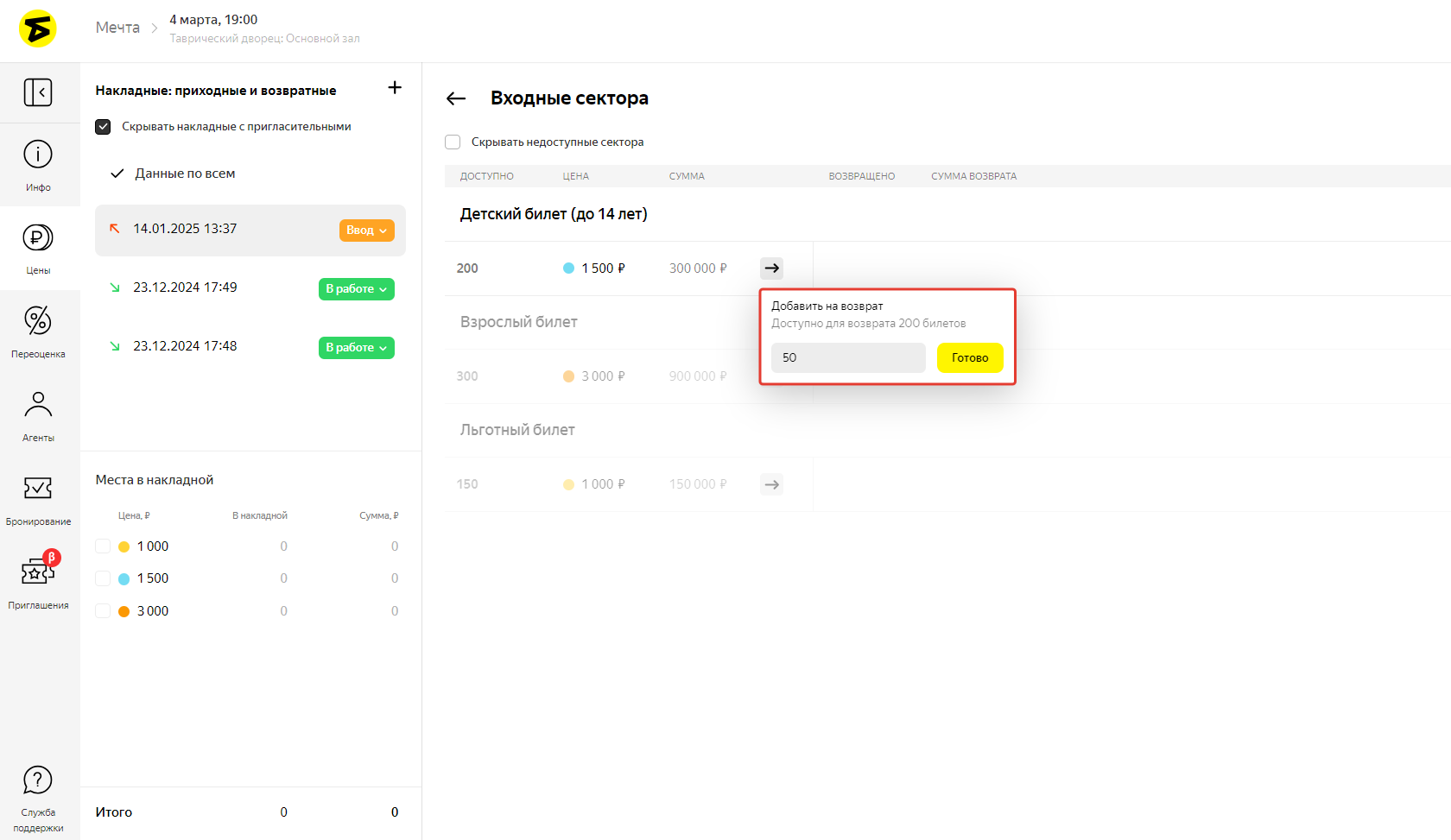
Task: Expand В работе dropdown for 23.12.2024 17:48
Action: point(356,348)
